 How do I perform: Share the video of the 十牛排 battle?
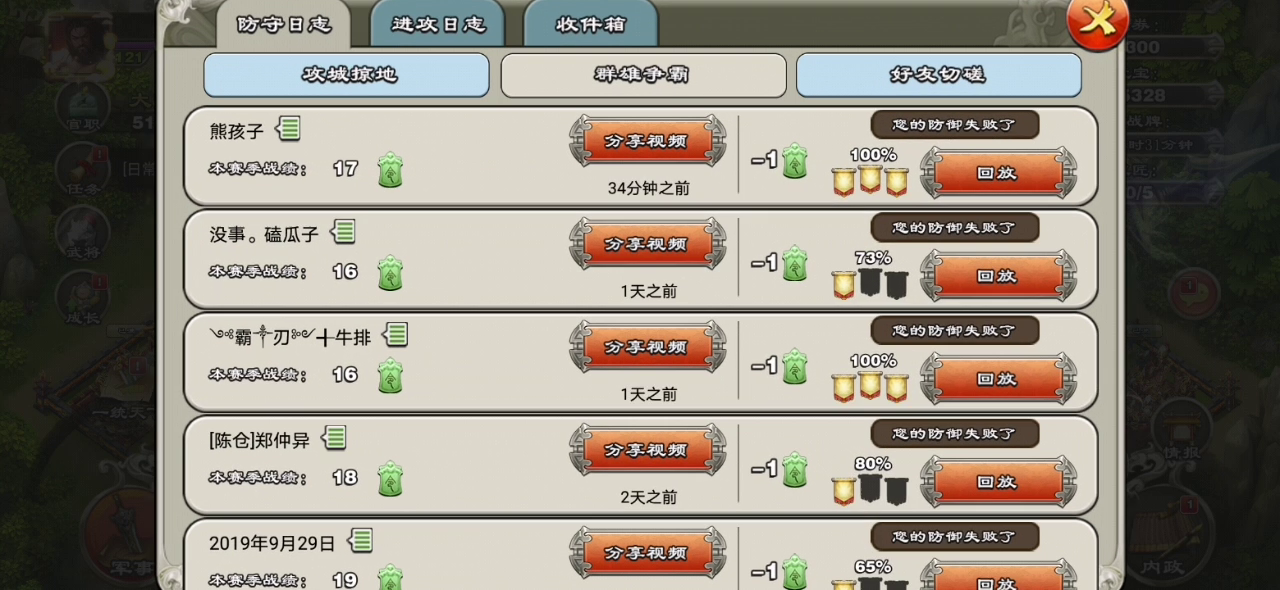tap(647, 347)
